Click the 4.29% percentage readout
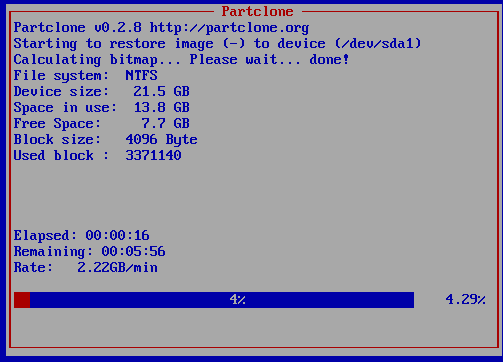 tap(466, 300)
